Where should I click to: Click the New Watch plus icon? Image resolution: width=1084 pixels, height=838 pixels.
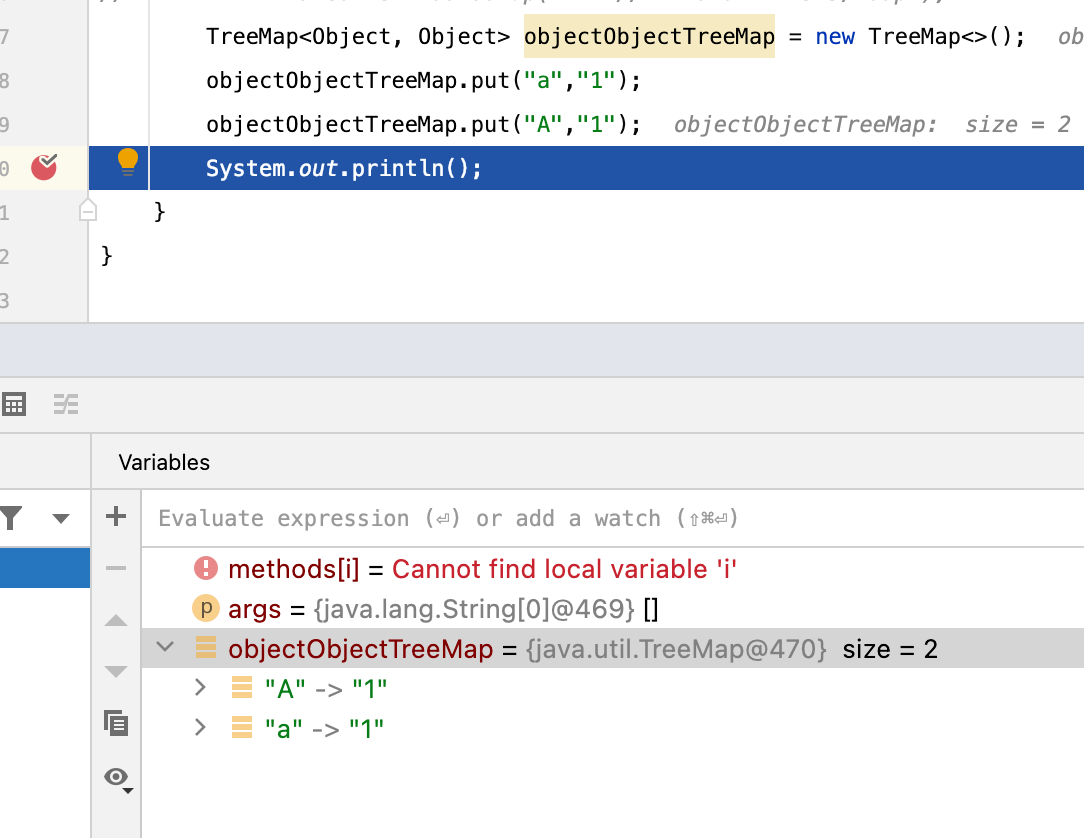click(116, 517)
